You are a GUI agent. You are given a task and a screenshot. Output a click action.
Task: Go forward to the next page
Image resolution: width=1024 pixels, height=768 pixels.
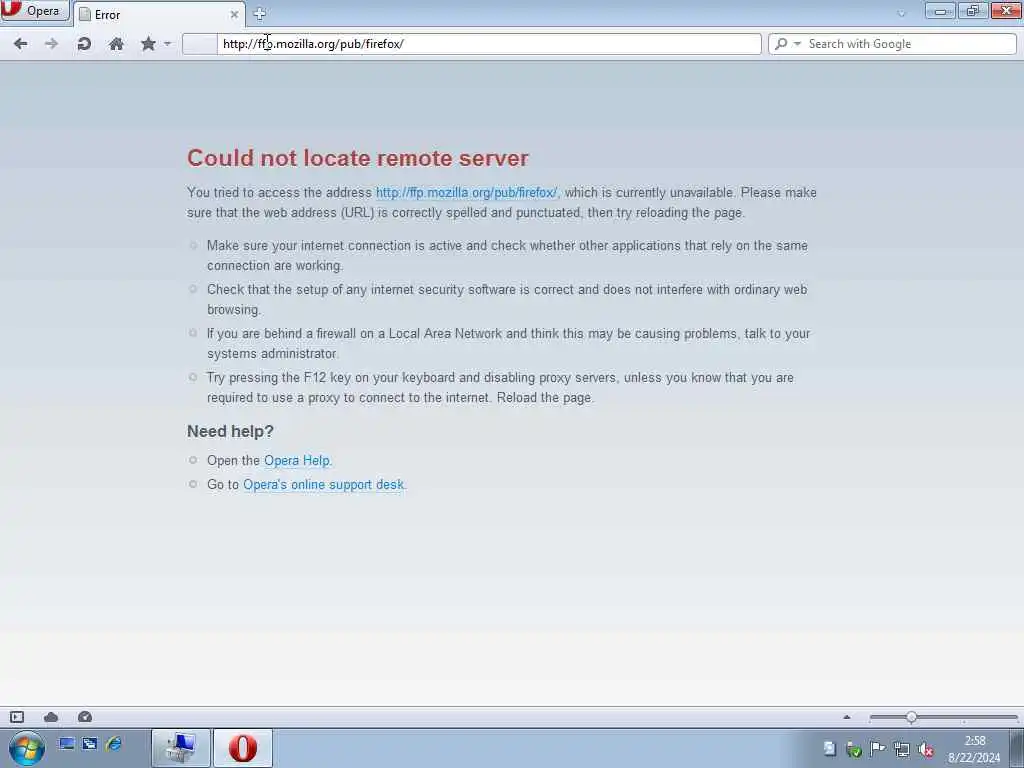pos(52,44)
